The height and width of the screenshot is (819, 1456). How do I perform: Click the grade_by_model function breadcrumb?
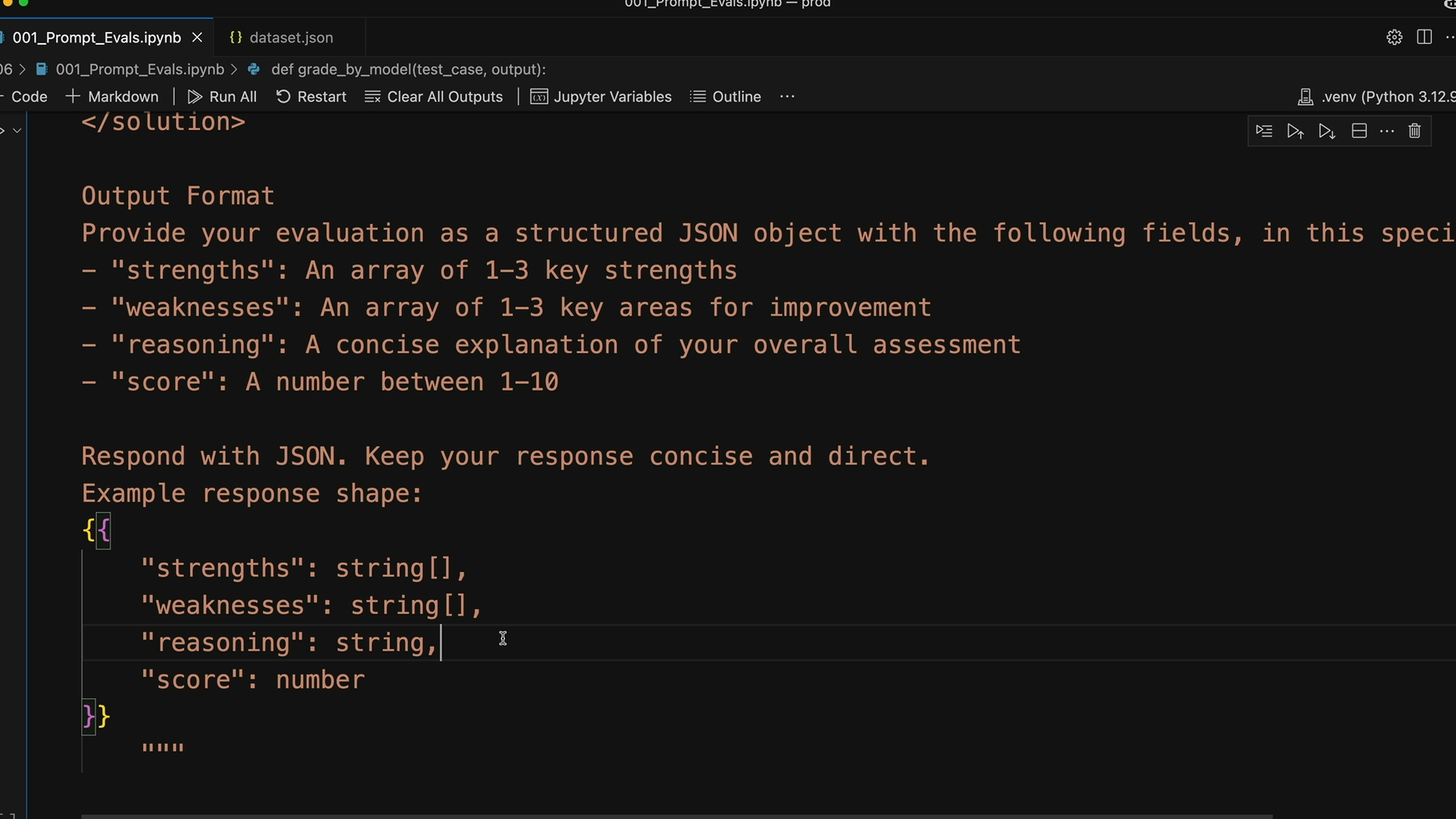click(x=408, y=69)
